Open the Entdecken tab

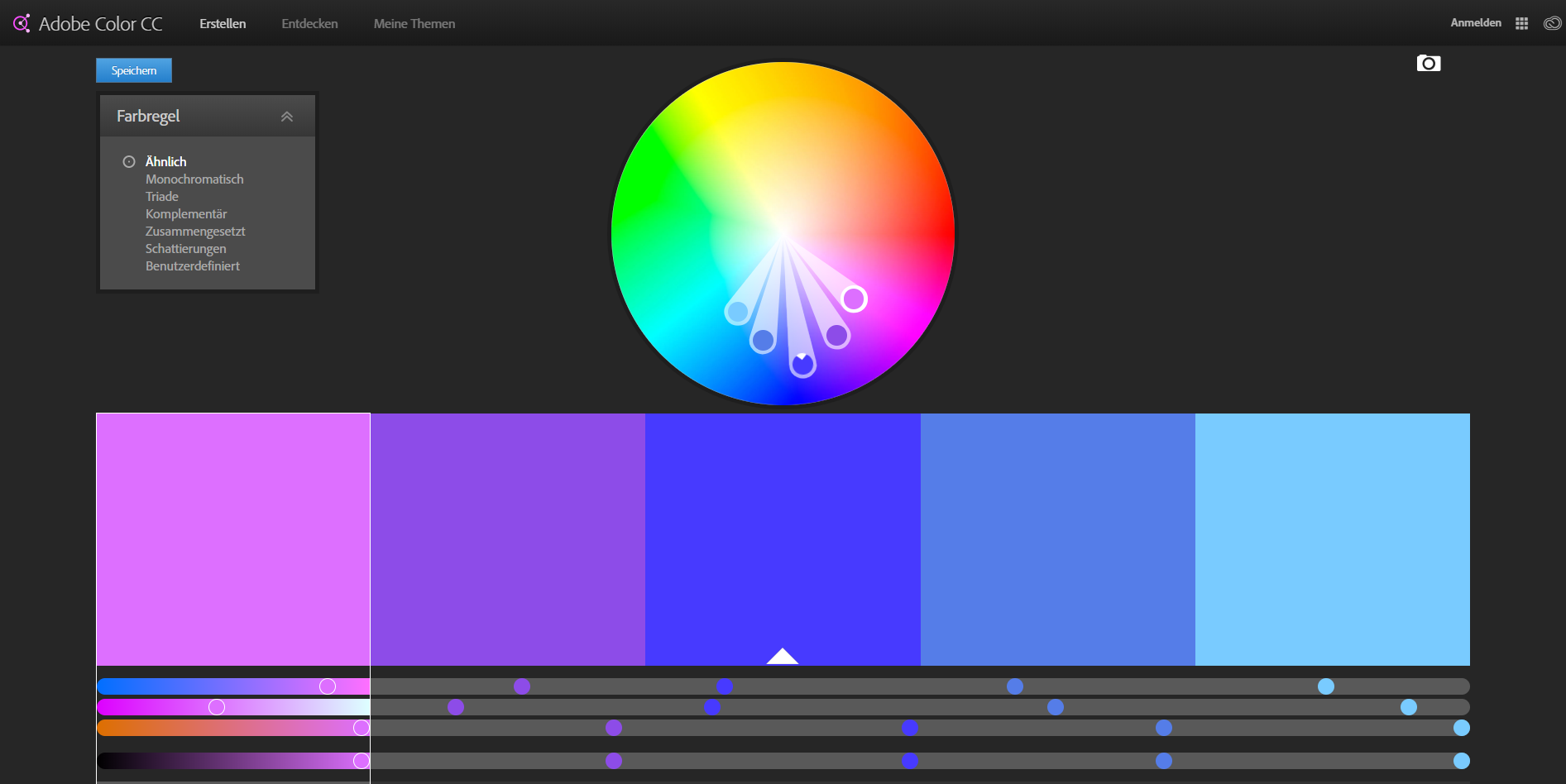click(x=309, y=23)
